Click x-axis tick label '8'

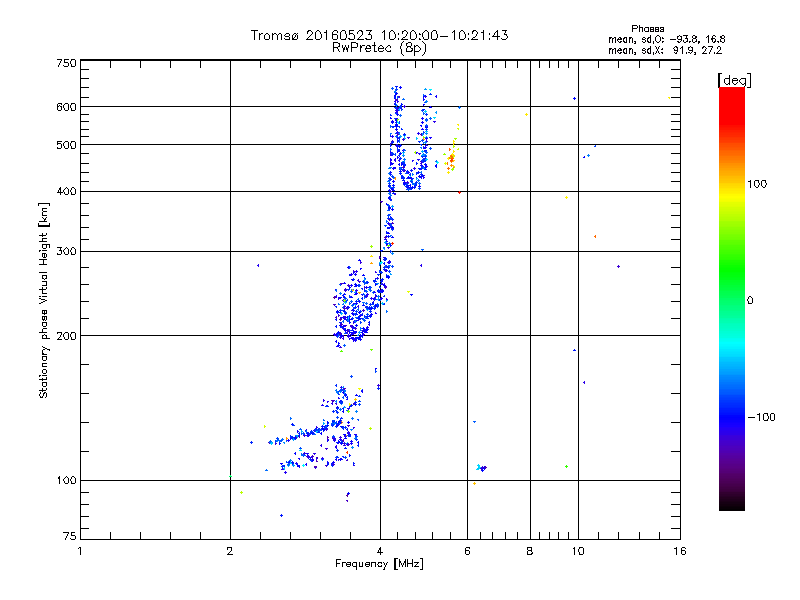tap(530, 551)
